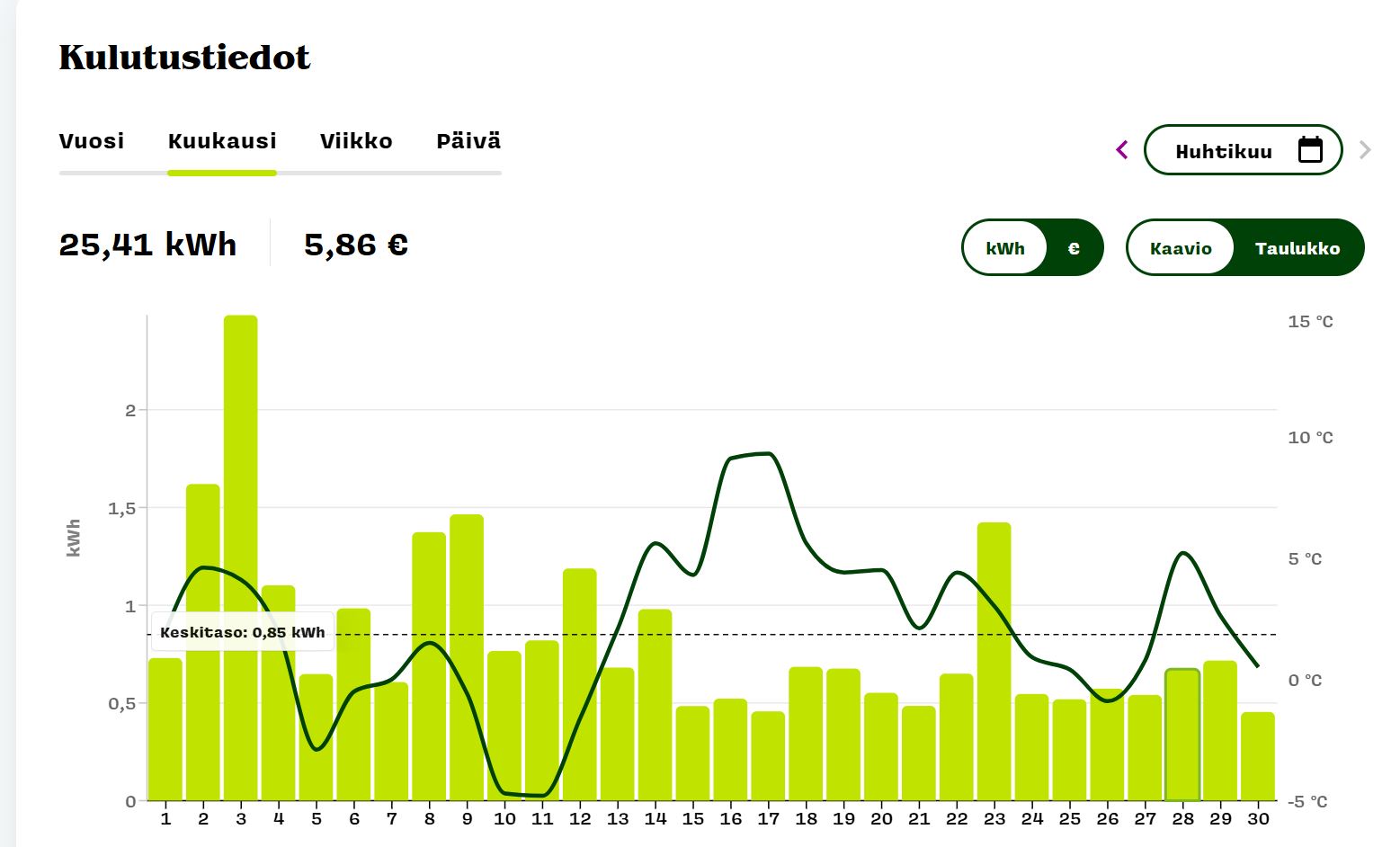Click the Keskitaso 0,85 kWh average label
This screenshot has height=847, width=1400.
tap(242, 632)
